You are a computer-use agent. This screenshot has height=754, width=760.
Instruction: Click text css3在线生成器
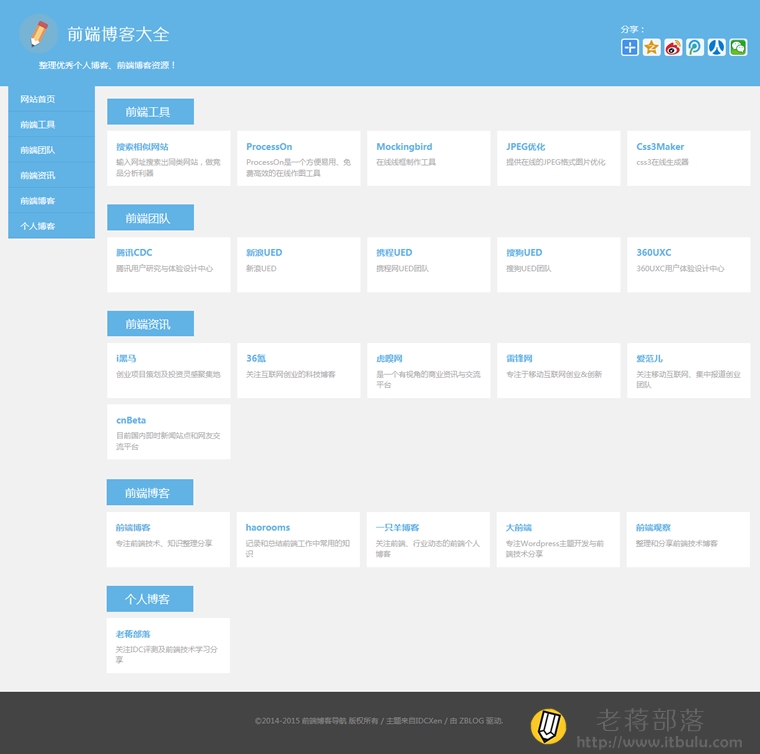pyautogui.click(x=662, y=162)
